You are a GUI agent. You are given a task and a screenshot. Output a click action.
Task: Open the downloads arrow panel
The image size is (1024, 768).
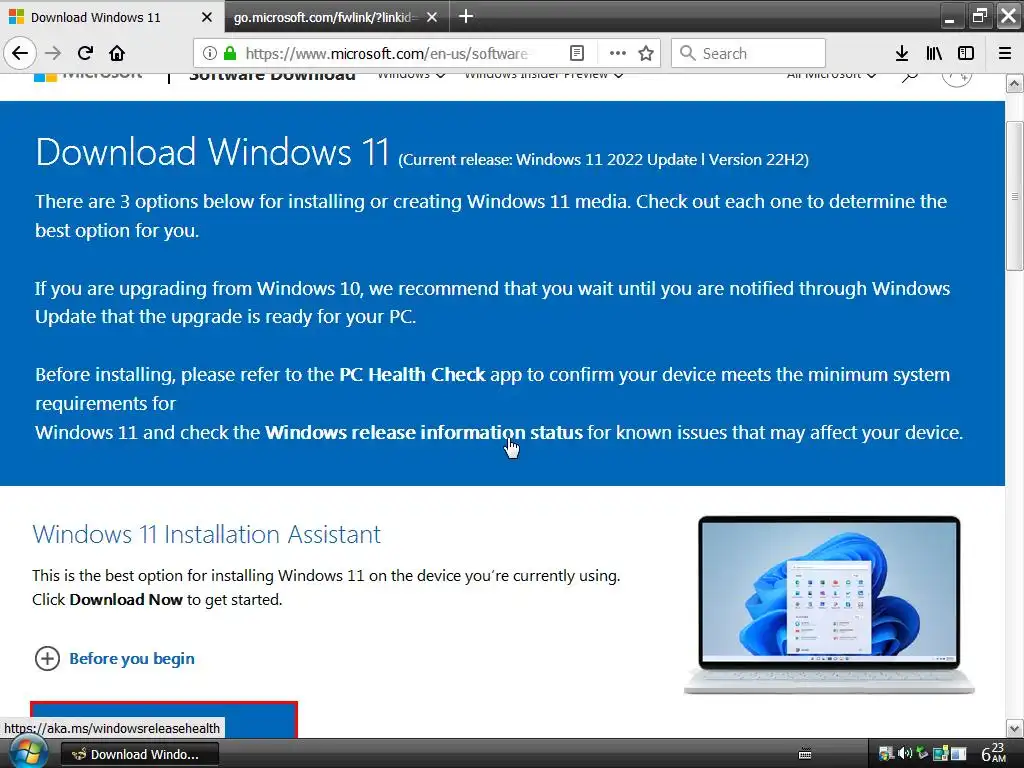[902, 53]
